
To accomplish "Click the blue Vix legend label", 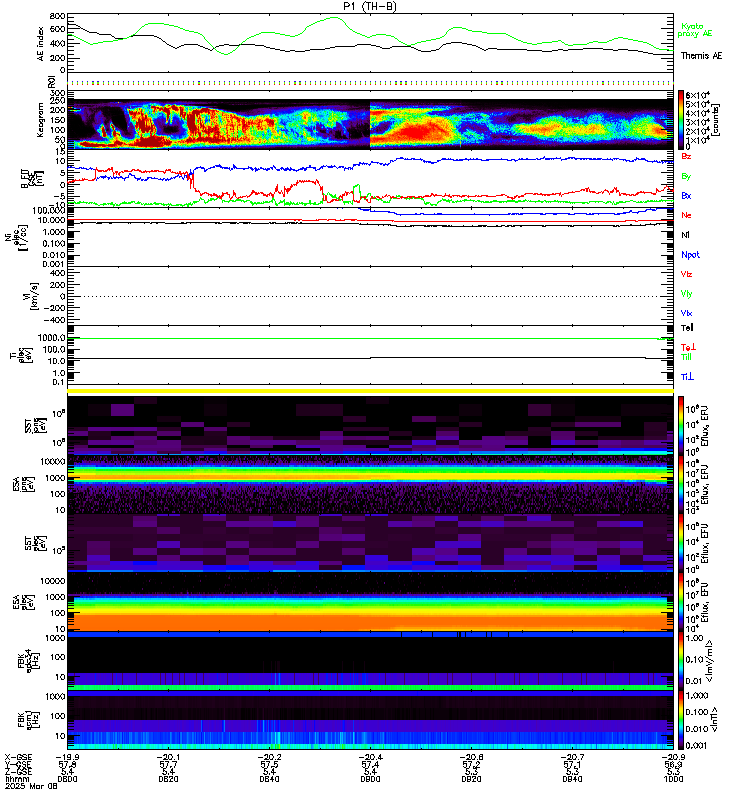I will click(686, 313).
